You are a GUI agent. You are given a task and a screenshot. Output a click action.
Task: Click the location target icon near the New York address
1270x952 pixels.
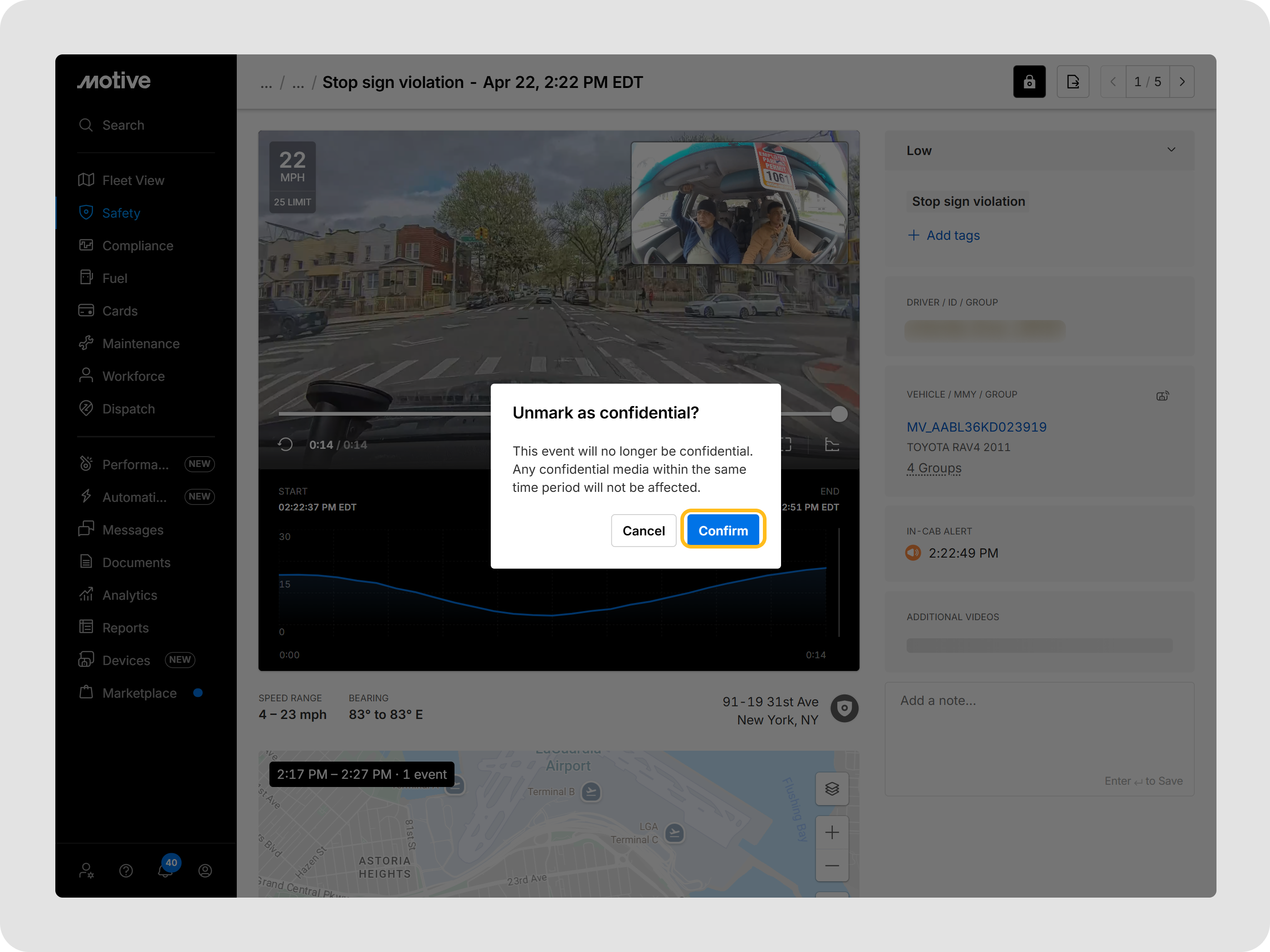point(845,708)
